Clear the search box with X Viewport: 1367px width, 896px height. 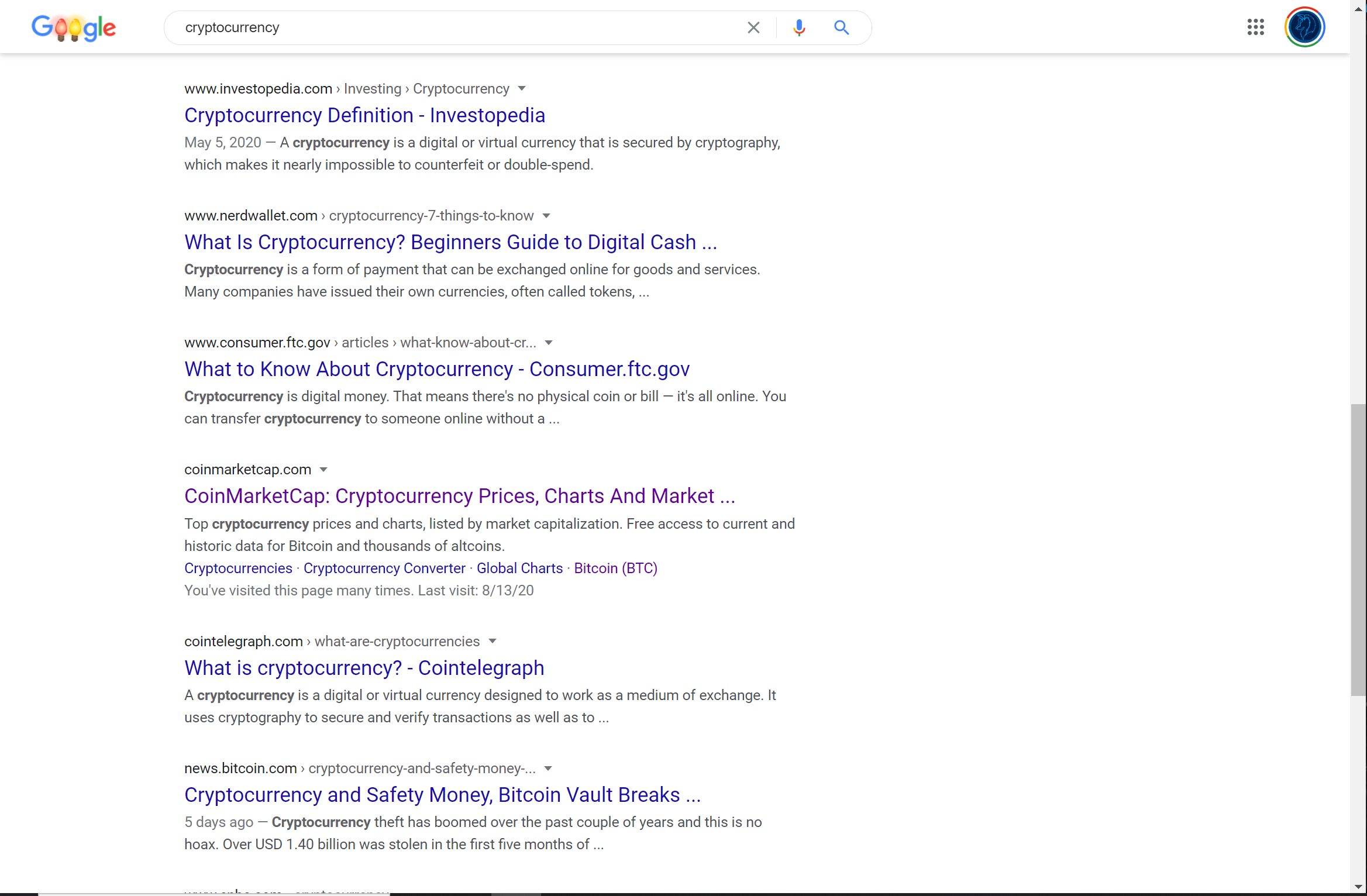pyautogui.click(x=753, y=27)
